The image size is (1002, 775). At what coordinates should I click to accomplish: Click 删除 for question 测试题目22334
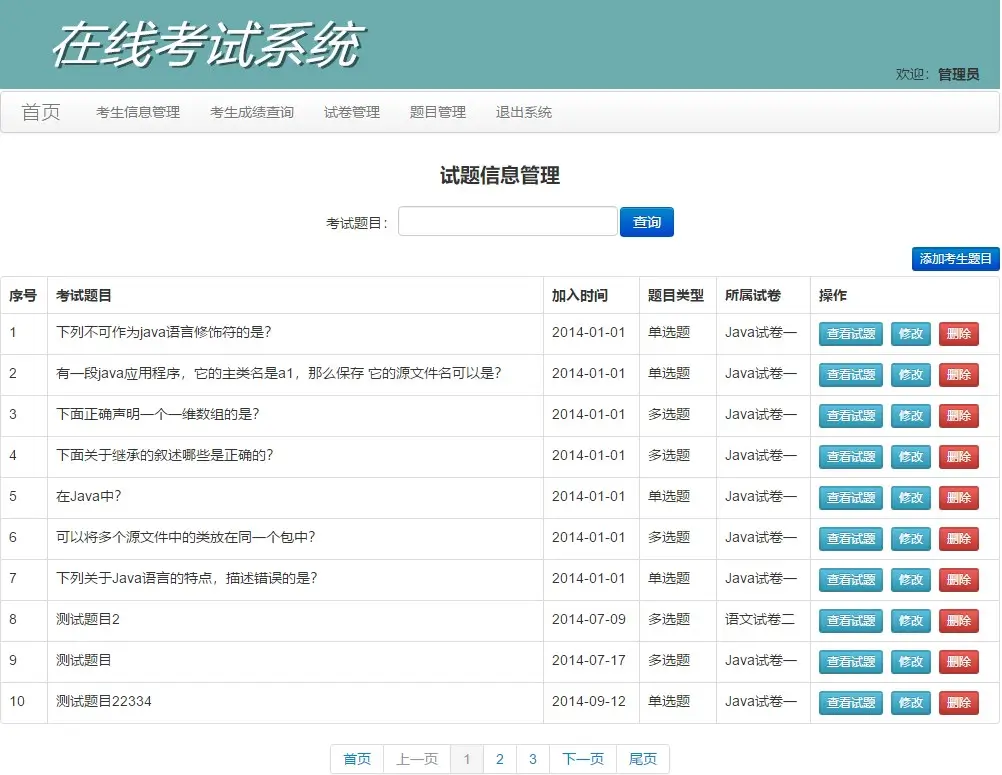958,702
